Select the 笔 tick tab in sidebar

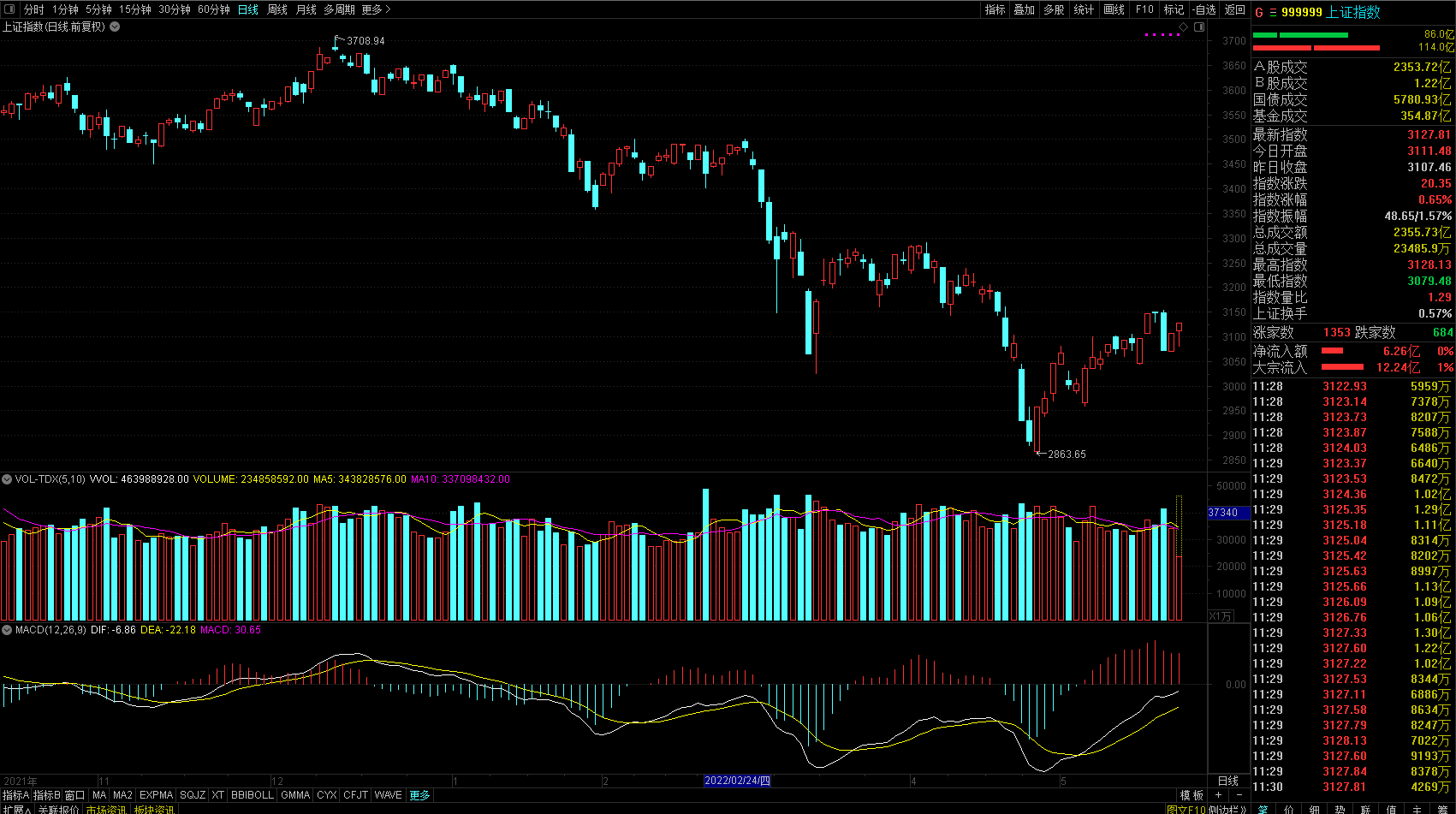click(1263, 809)
